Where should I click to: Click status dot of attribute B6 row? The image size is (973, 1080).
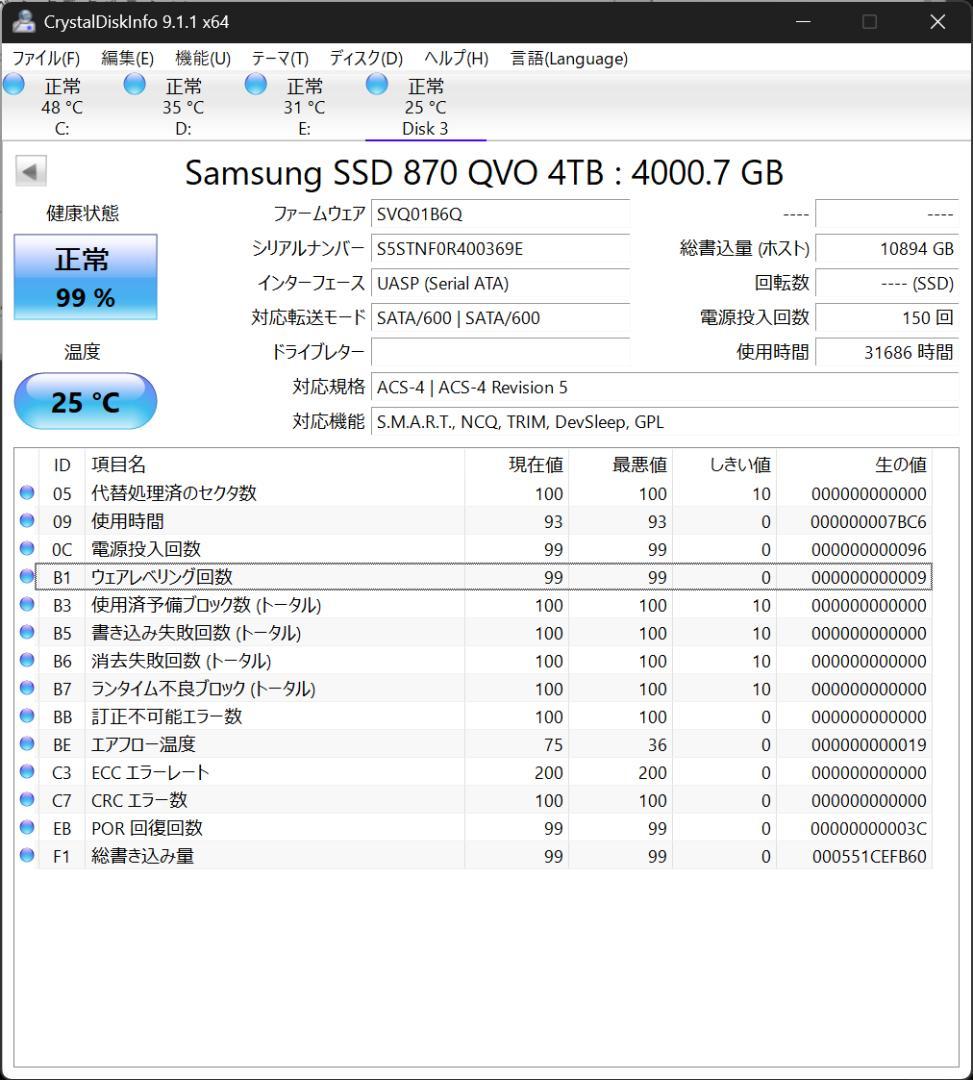point(27,660)
